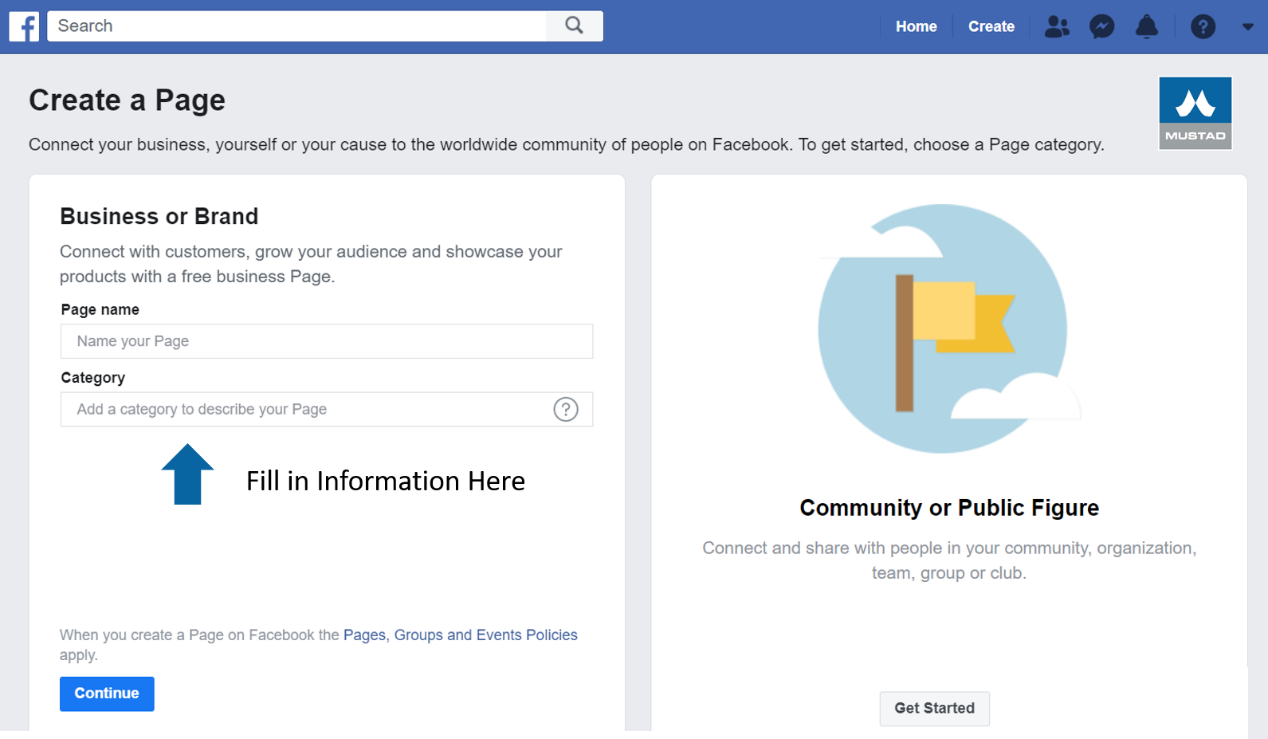Click Get Started under Community
The height and width of the screenshot is (739, 1268).
pyautogui.click(x=934, y=708)
